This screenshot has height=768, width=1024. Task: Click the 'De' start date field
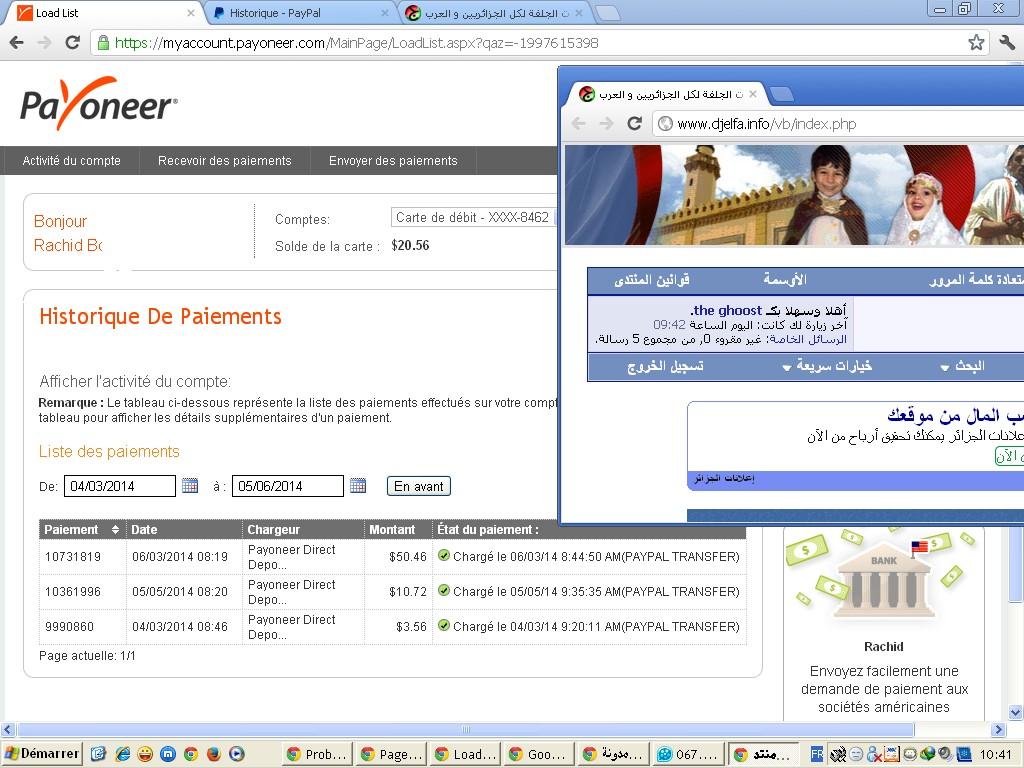click(120, 486)
